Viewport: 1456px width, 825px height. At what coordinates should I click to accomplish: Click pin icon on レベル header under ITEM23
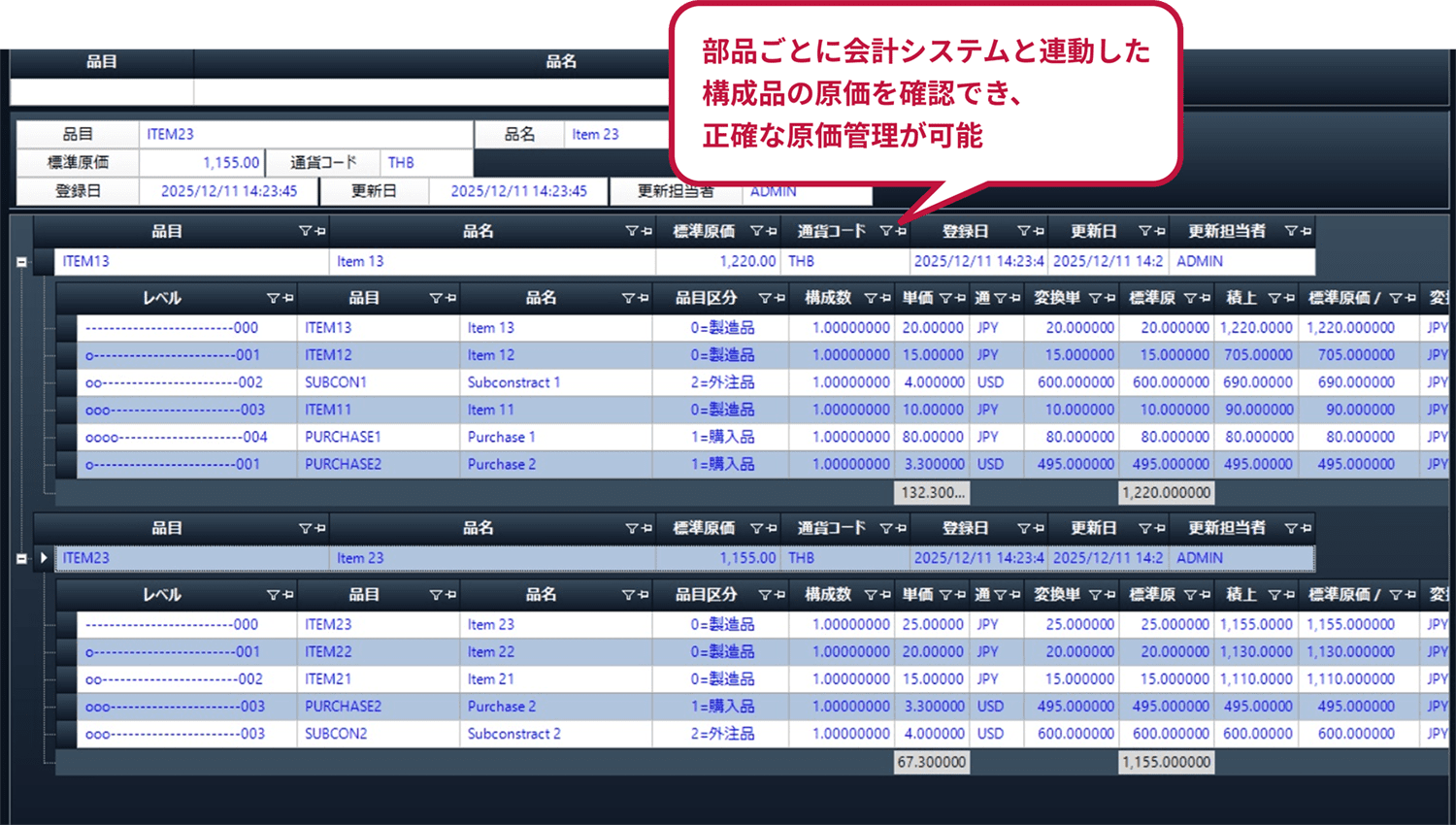click(x=287, y=596)
